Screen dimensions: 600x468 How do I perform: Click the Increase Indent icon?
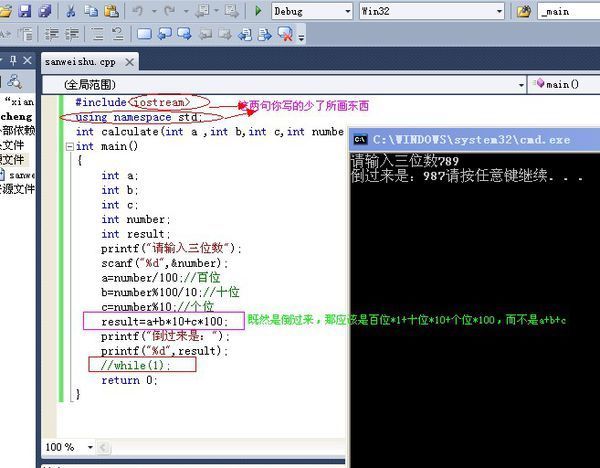click(x=72, y=34)
